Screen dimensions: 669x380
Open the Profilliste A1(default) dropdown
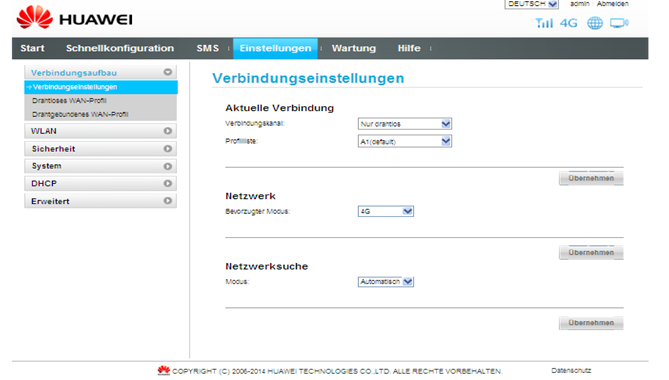pyautogui.click(x=404, y=141)
